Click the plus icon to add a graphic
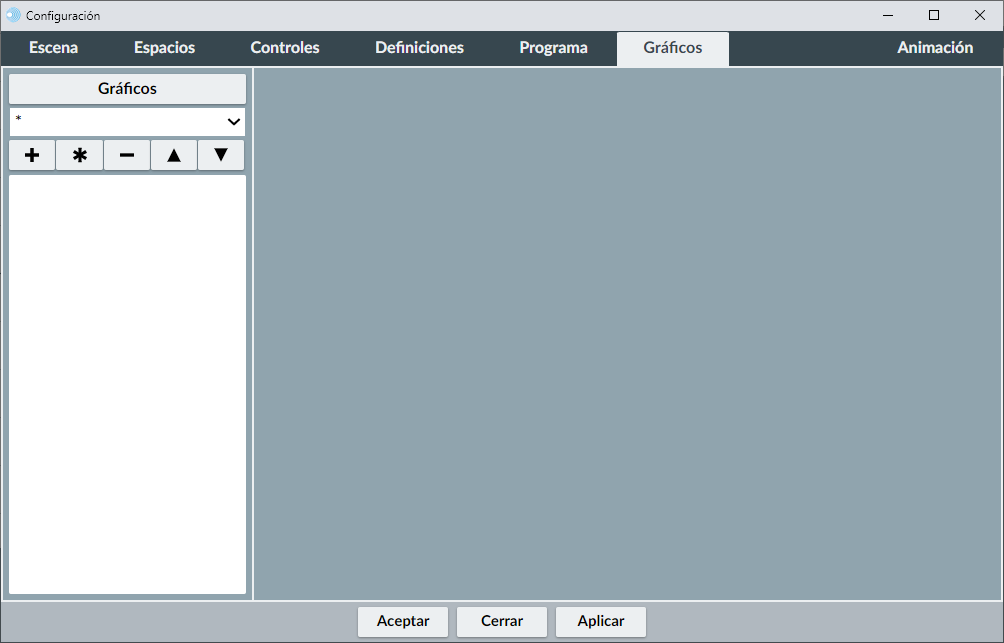The height and width of the screenshot is (643, 1004). point(32,155)
